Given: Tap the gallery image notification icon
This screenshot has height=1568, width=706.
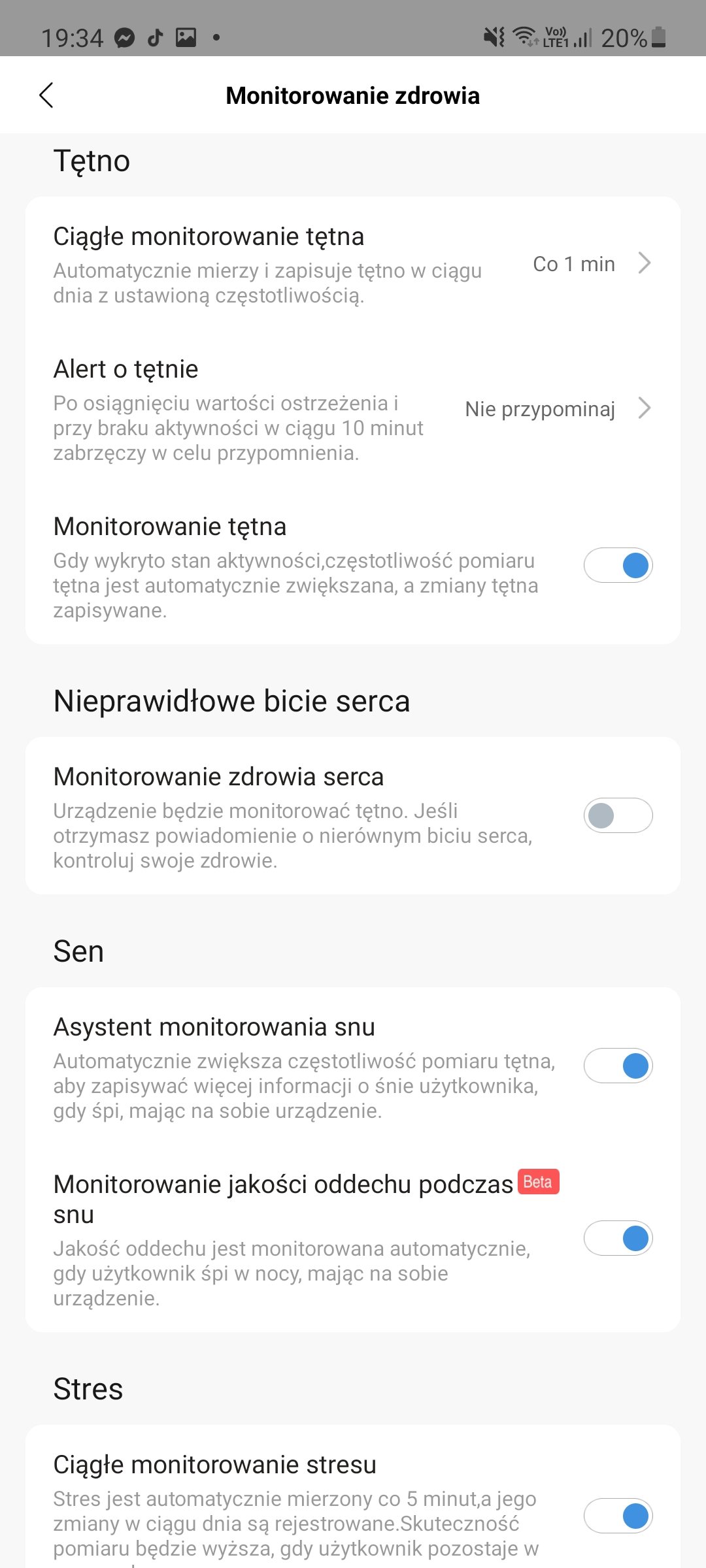Looking at the screenshot, I should [x=186, y=38].
